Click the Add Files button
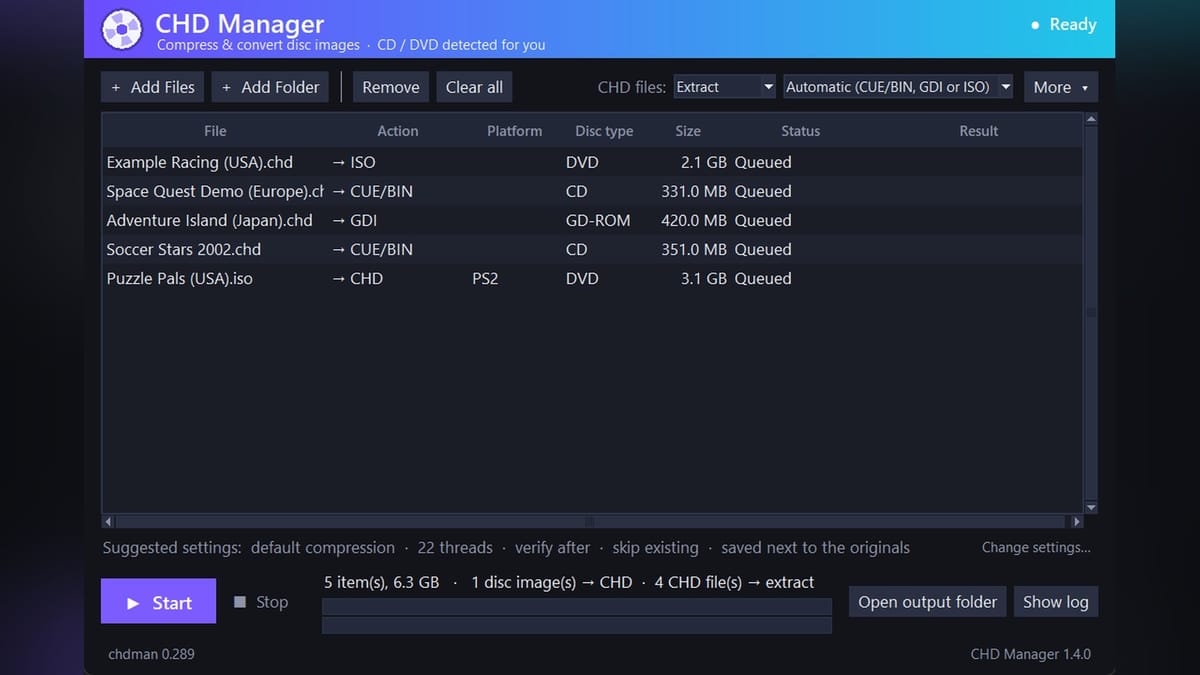 [x=153, y=87]
